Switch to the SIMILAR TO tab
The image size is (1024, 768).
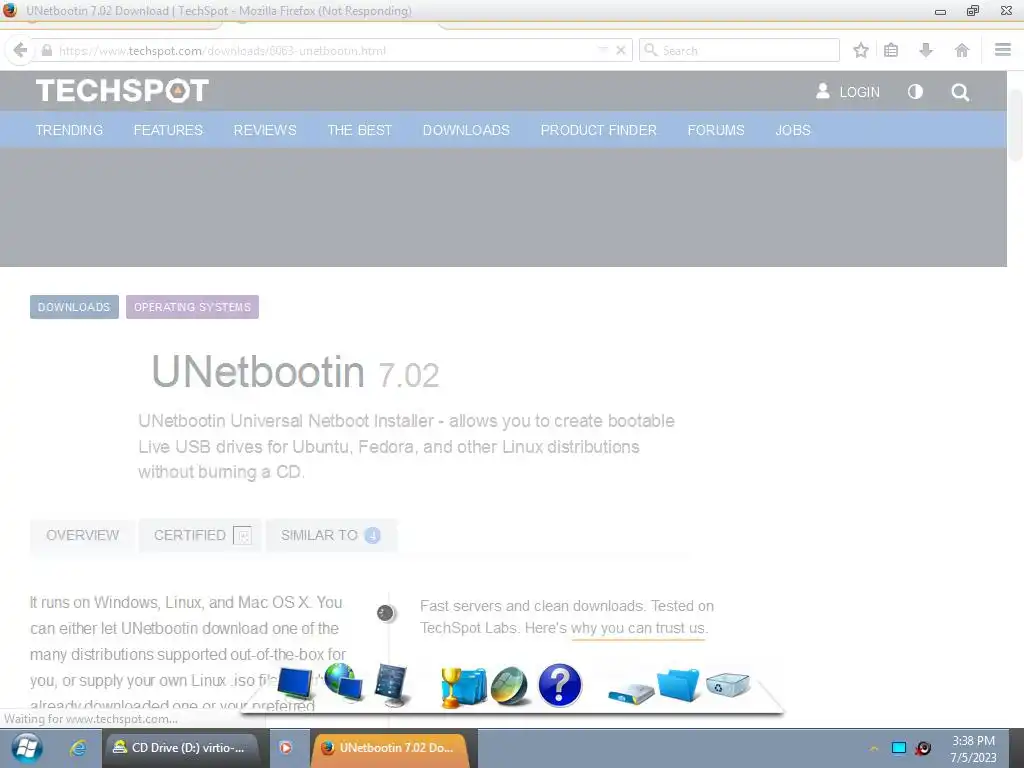[331, 536]
